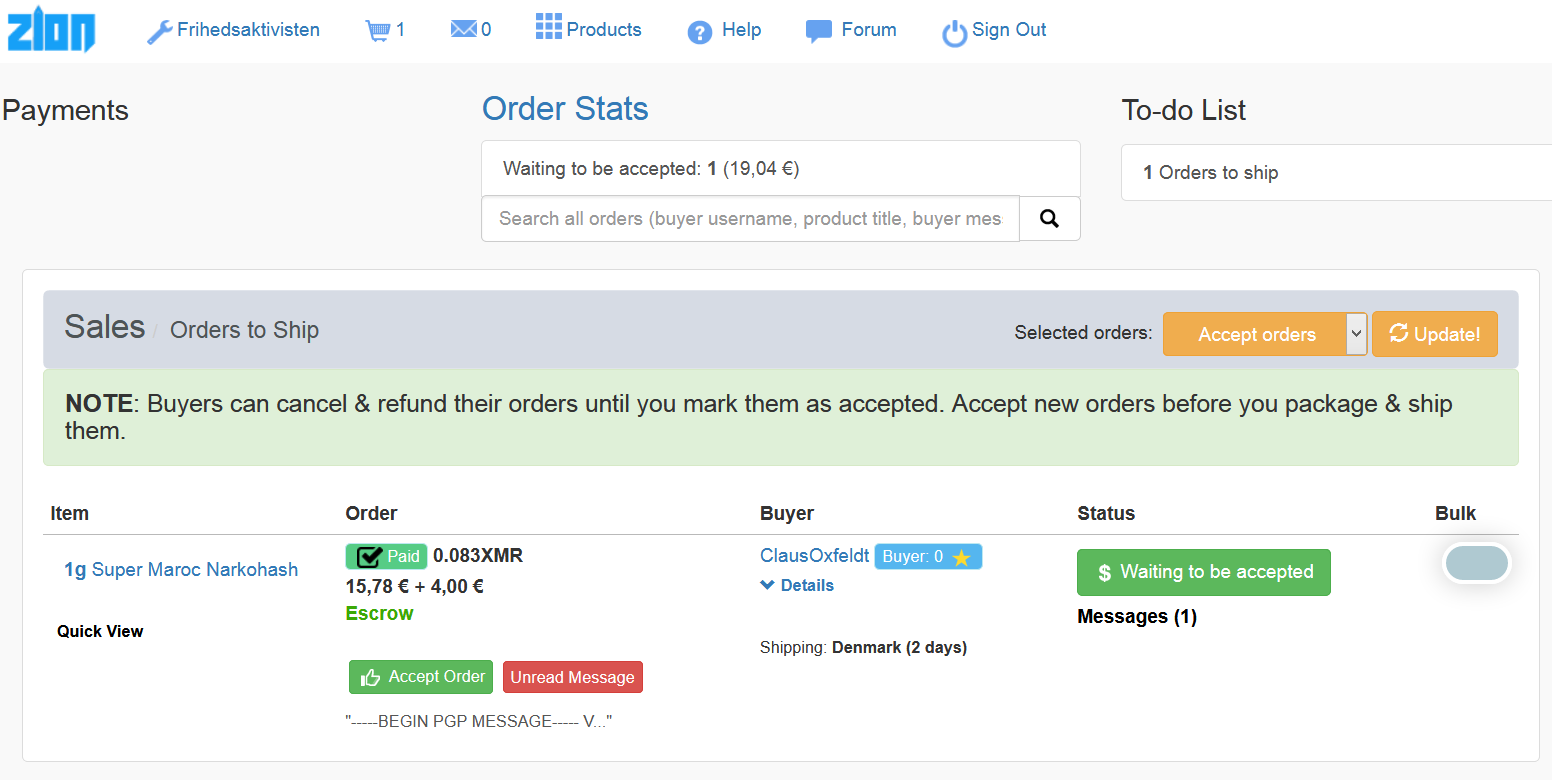Click the green Accept Order button
The image size is (1552, 780).
coord(421,677)
